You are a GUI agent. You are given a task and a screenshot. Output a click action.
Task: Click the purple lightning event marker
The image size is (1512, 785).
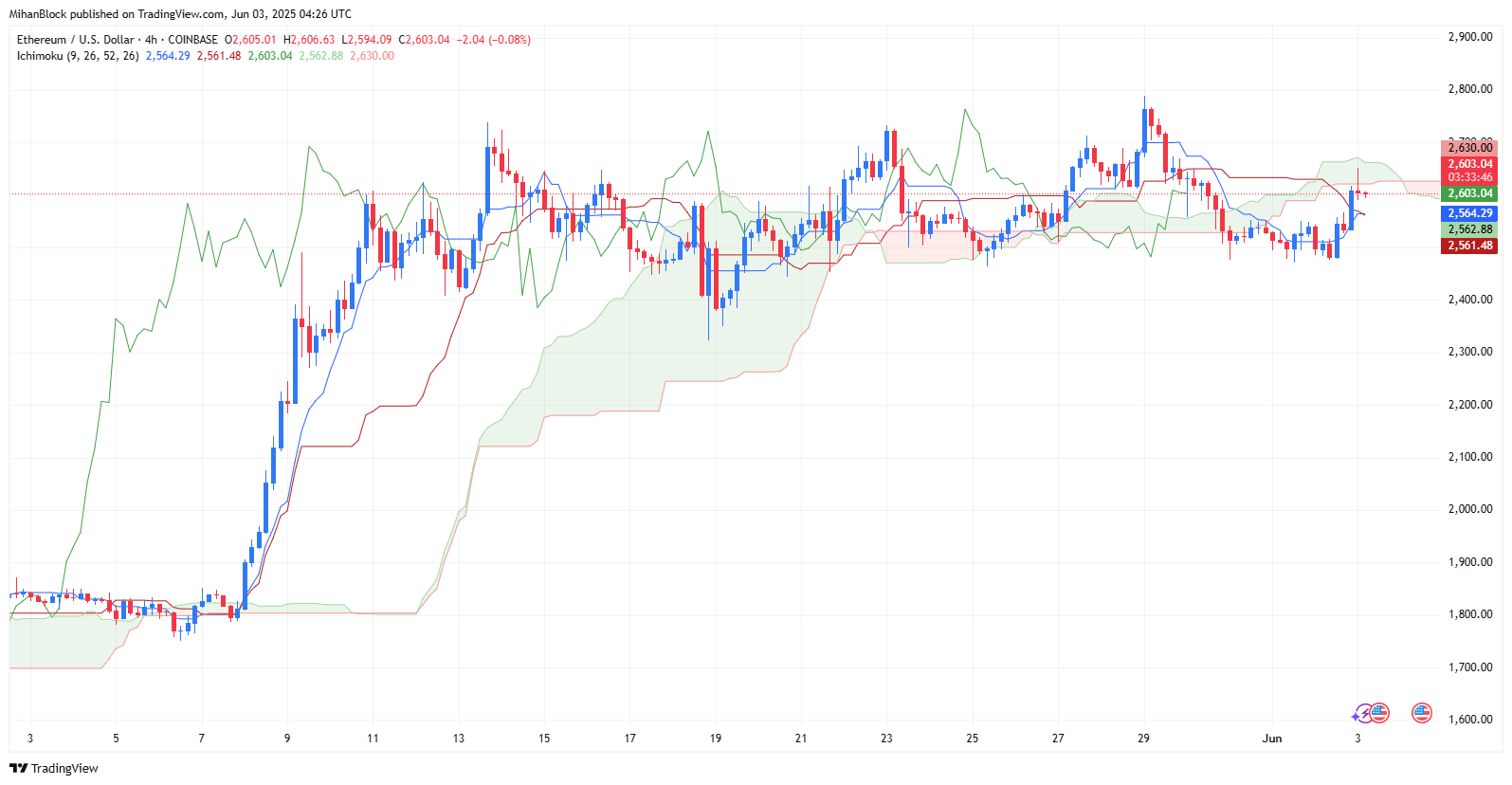point(1362,714)
